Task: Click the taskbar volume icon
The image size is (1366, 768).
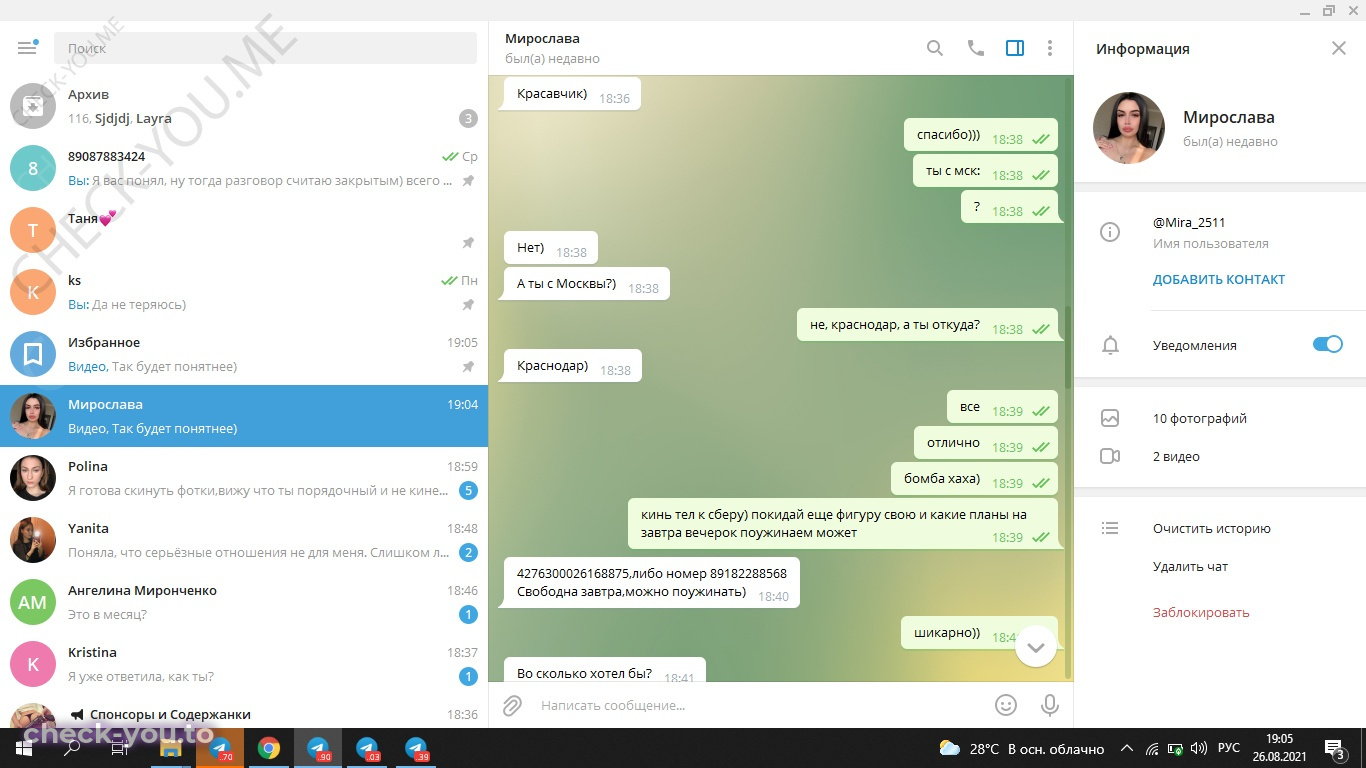Action: coord(1199,748)
